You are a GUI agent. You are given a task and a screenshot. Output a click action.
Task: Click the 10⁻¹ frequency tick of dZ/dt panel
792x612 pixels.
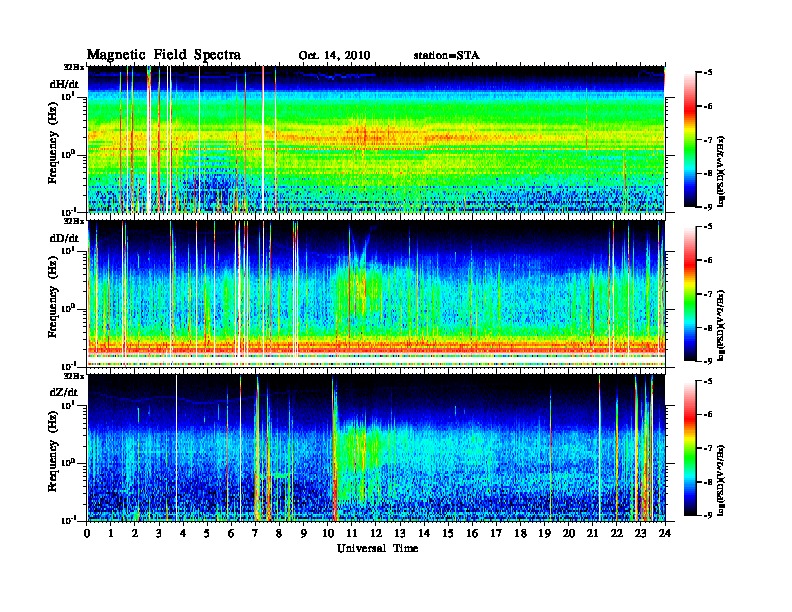pyautogui.click(x=68, y=520)
